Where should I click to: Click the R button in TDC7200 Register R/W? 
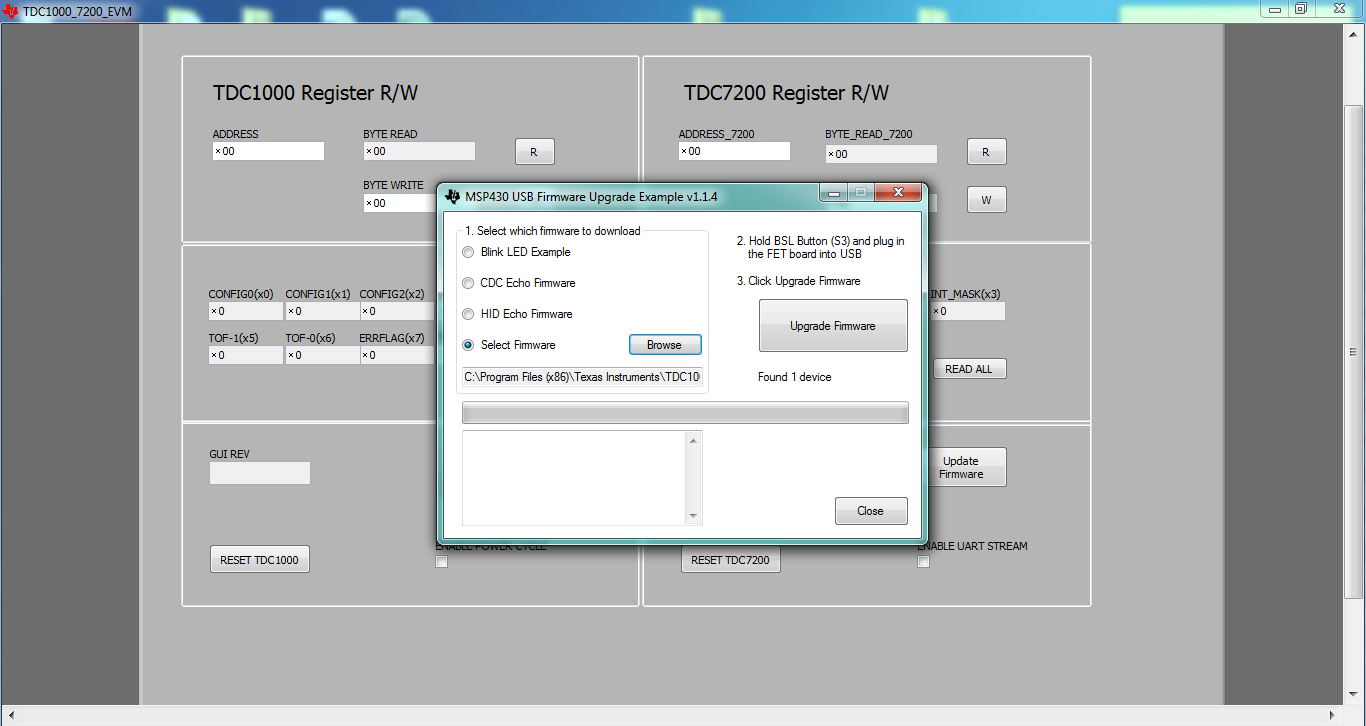[x=986, y=152]
